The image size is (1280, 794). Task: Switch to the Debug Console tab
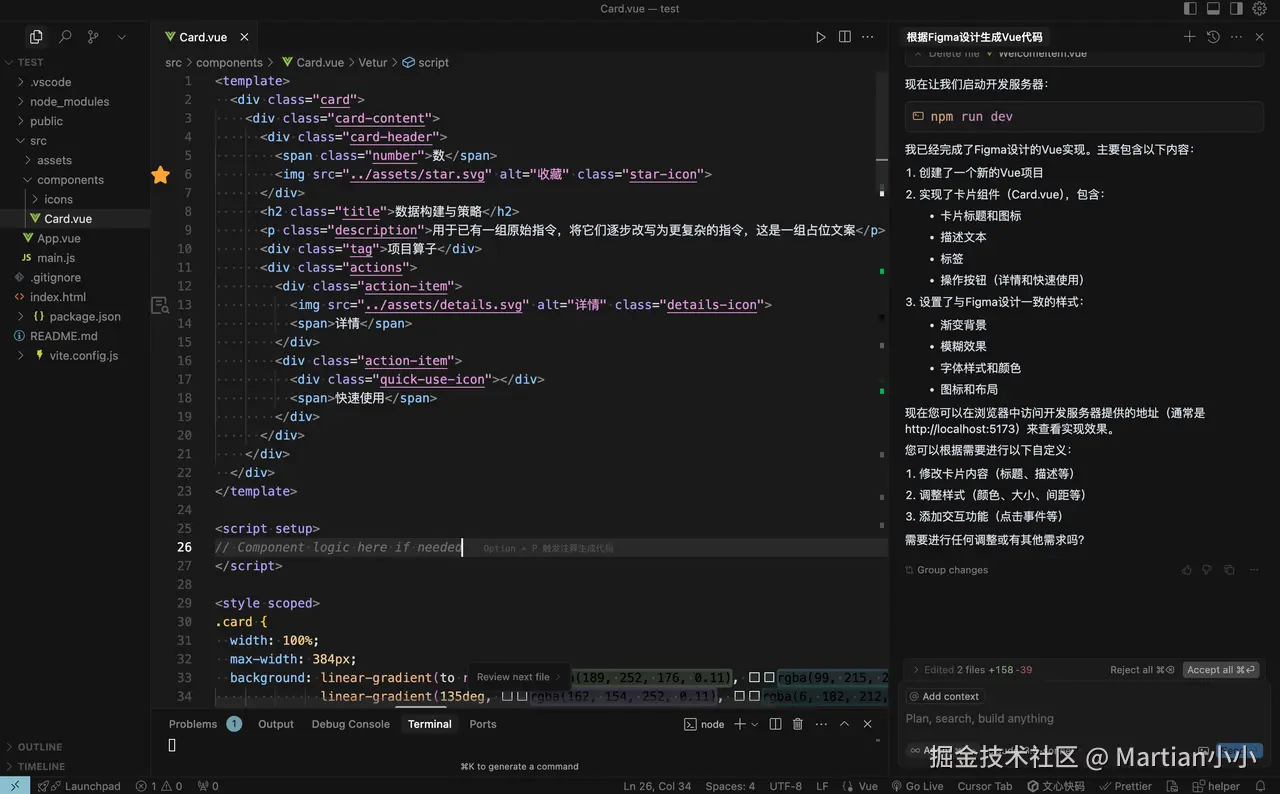coord(350,724)
